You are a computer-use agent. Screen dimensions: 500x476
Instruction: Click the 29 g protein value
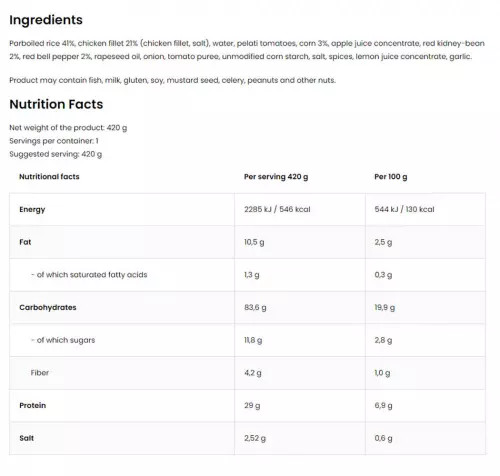pos(252,405)
